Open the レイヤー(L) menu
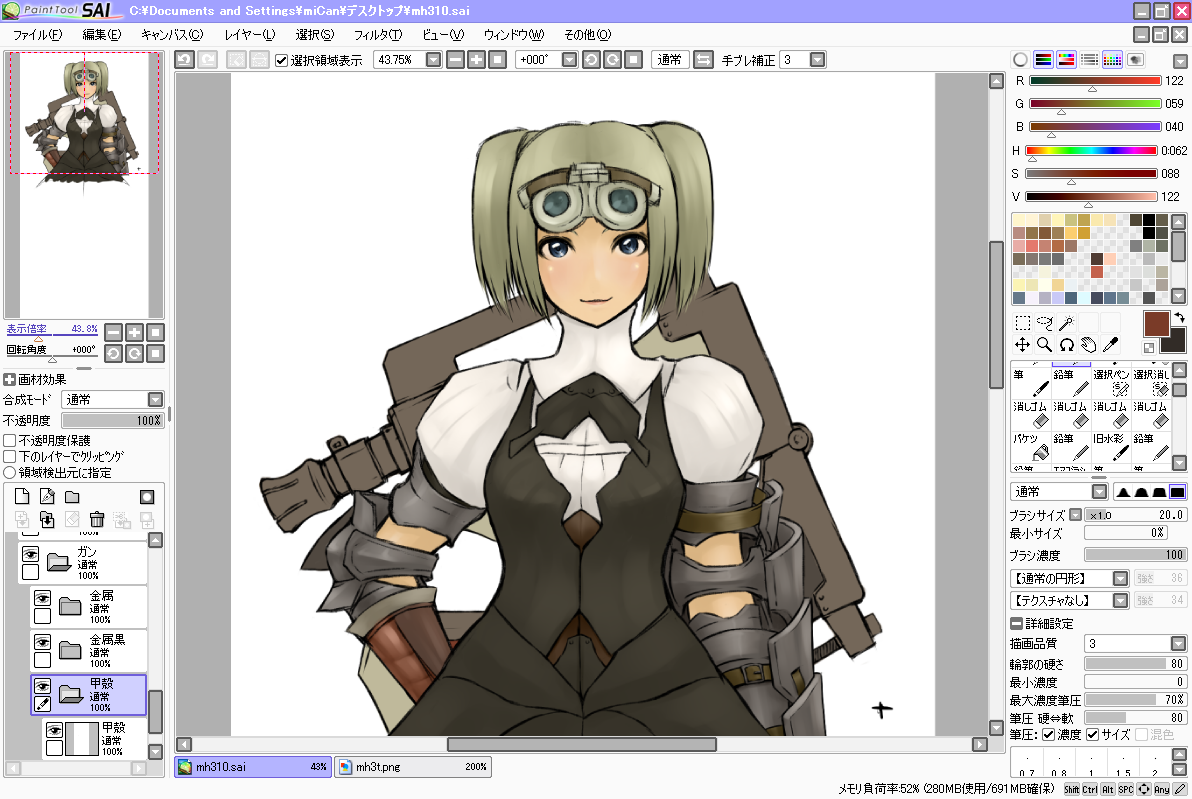The width and height of the screenshot is (1192, 799). point(250,35)
